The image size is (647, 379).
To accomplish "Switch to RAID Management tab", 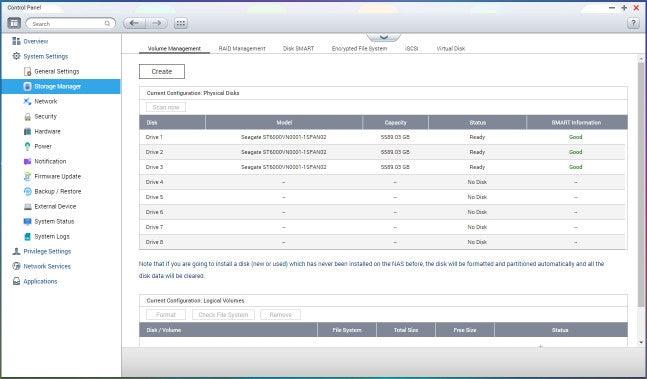I will [x=242, y=48].
